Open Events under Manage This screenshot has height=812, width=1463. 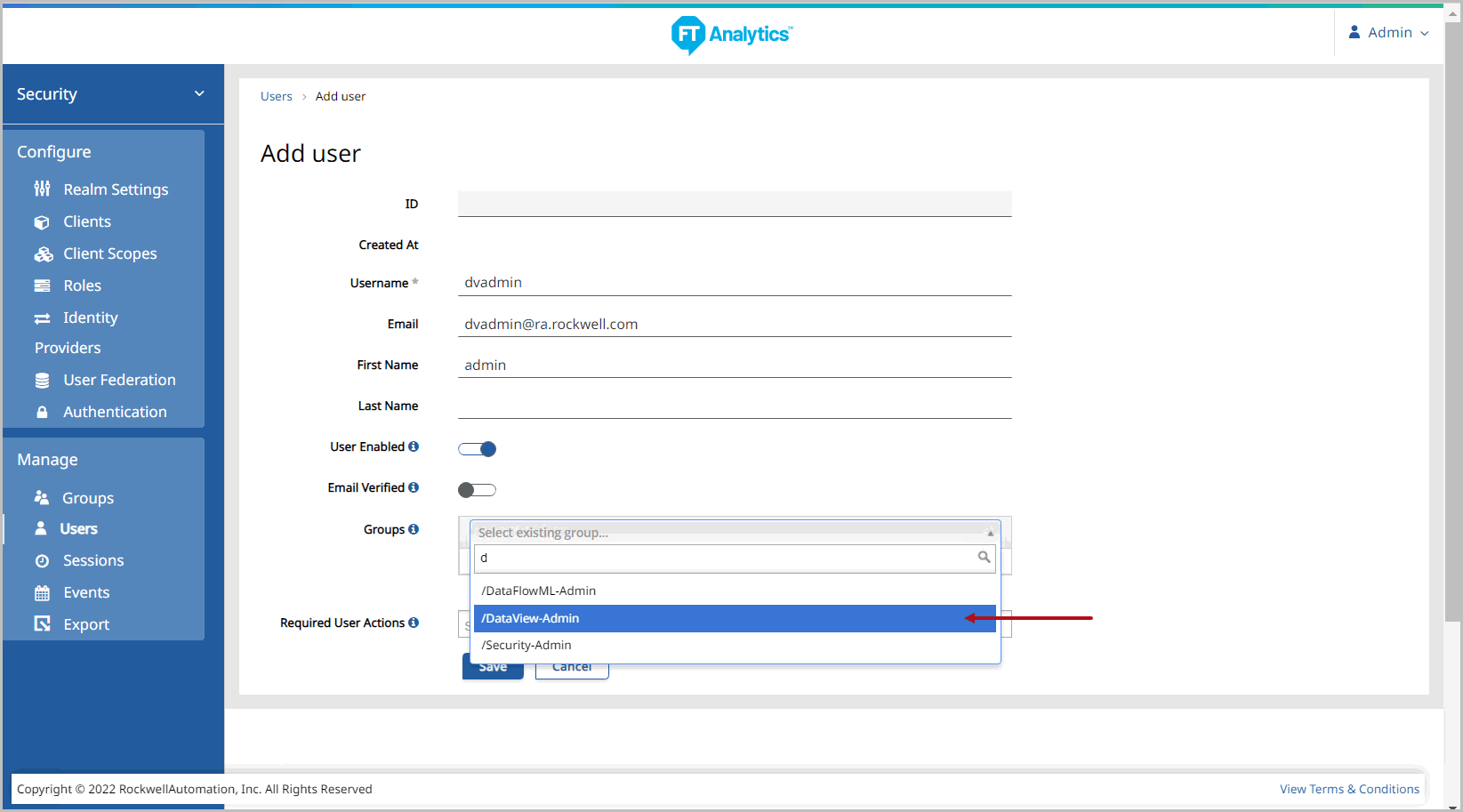(86, 592)
